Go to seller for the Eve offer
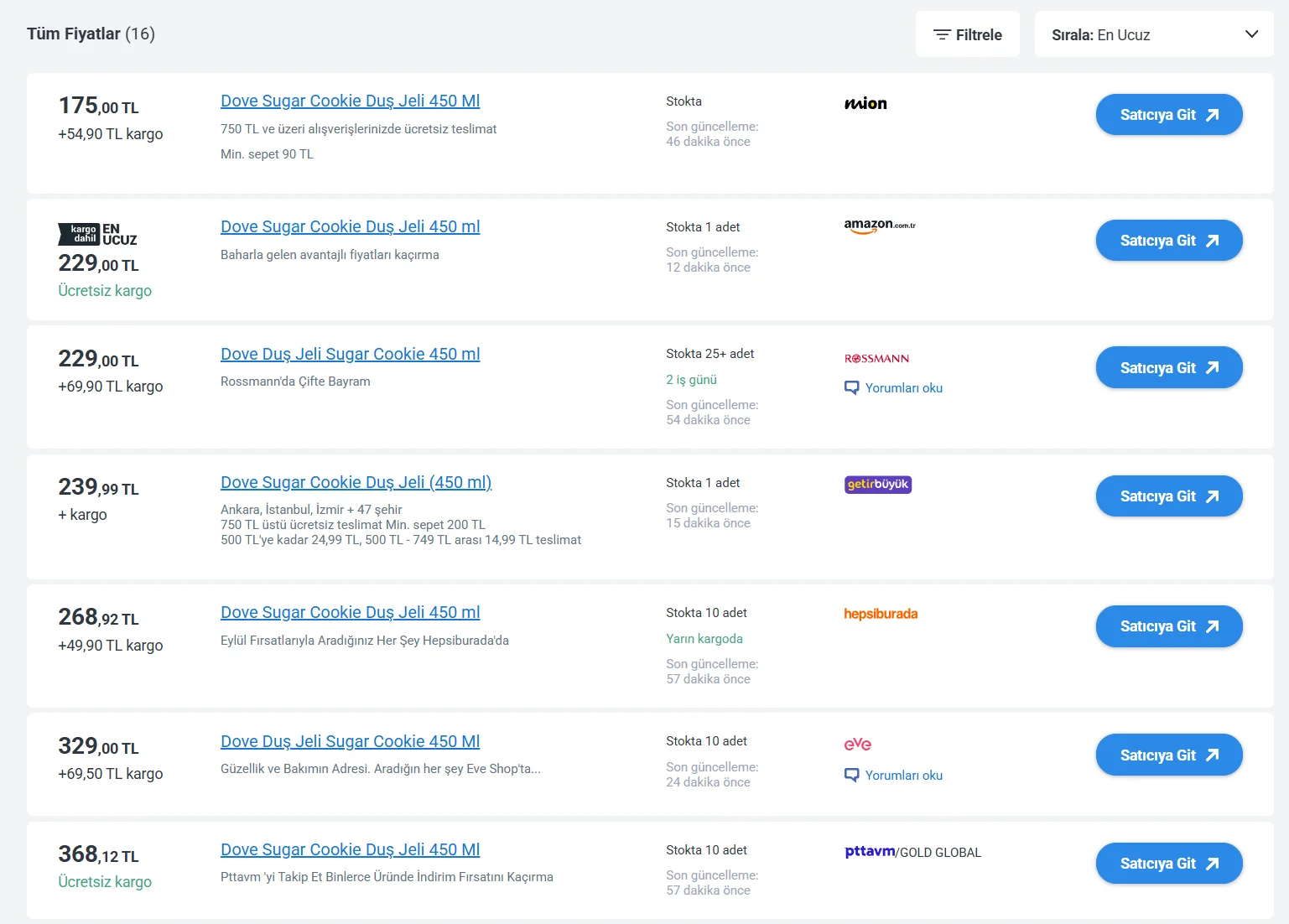 1169,755
